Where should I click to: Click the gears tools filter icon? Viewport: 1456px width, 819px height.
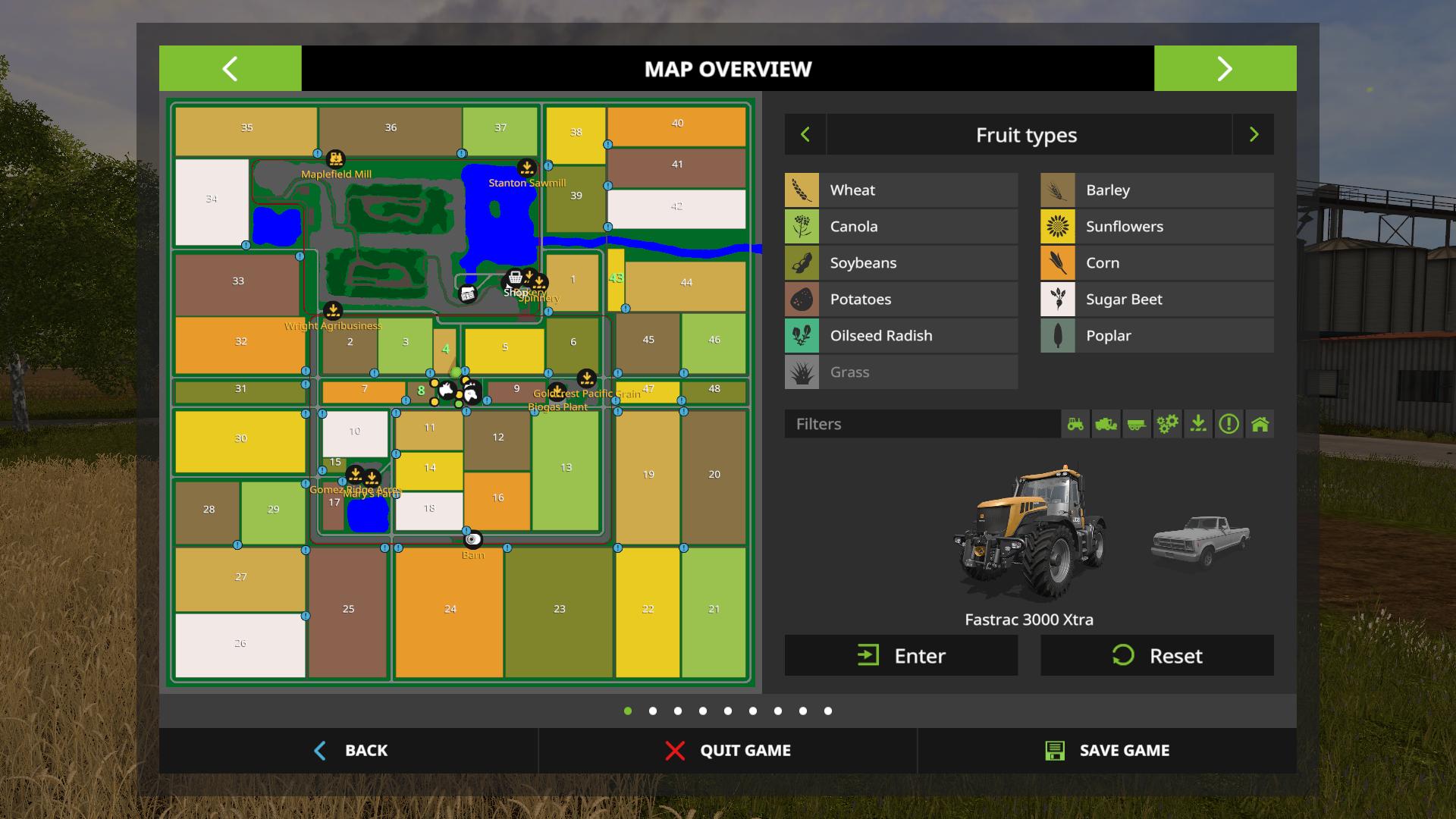point(1168,424)
